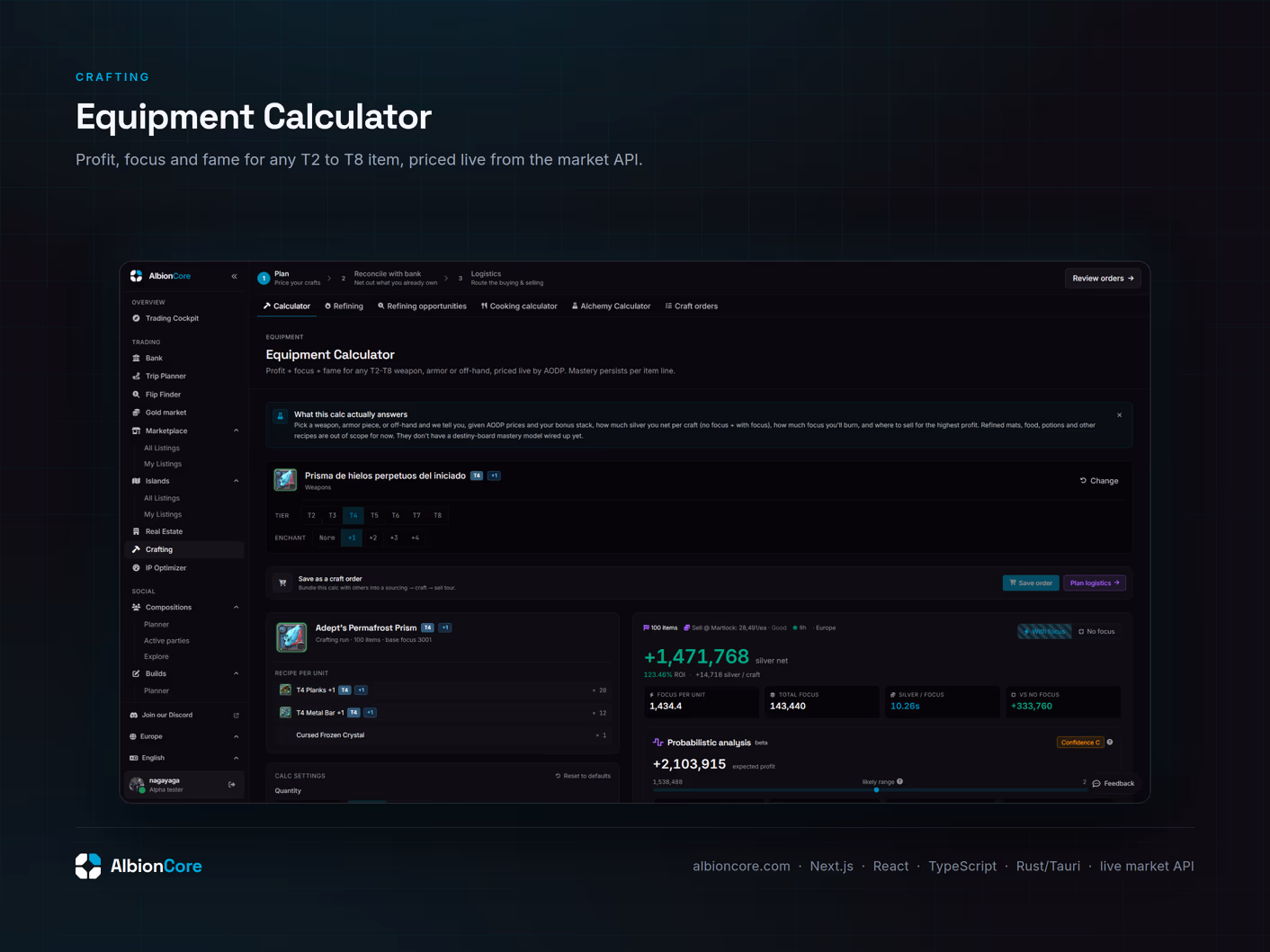Open Trading Cockpit from the sidebar
Screen dimensions: 1270x952
tap(172, 318)
